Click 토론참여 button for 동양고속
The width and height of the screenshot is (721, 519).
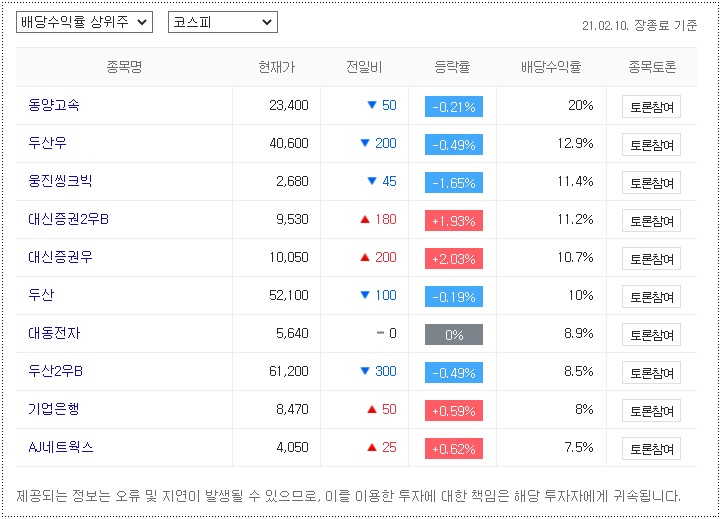click(x=651, y=107)
